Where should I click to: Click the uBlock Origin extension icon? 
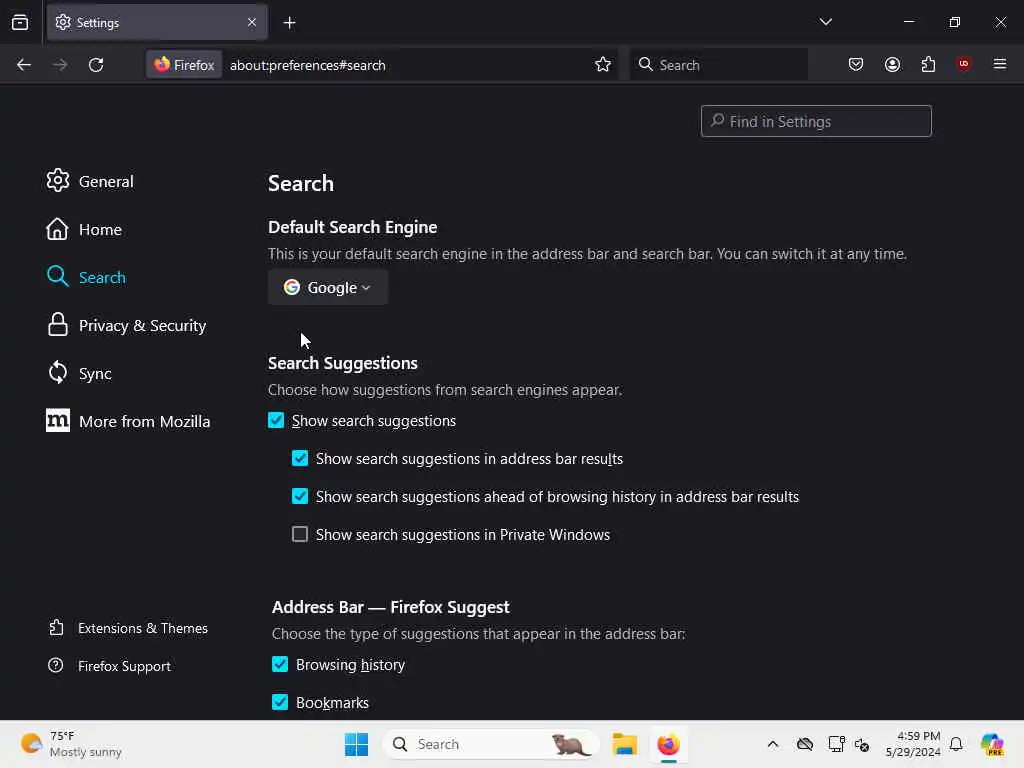click(x=963, y=64)
